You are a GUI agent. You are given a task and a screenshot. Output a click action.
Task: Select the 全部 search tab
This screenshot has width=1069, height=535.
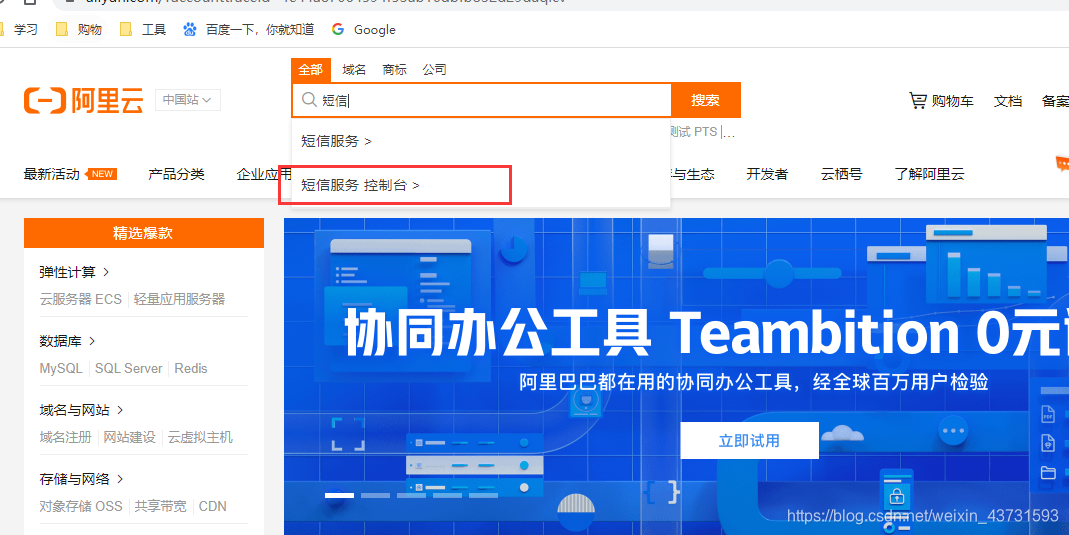[x=311, y=70]
